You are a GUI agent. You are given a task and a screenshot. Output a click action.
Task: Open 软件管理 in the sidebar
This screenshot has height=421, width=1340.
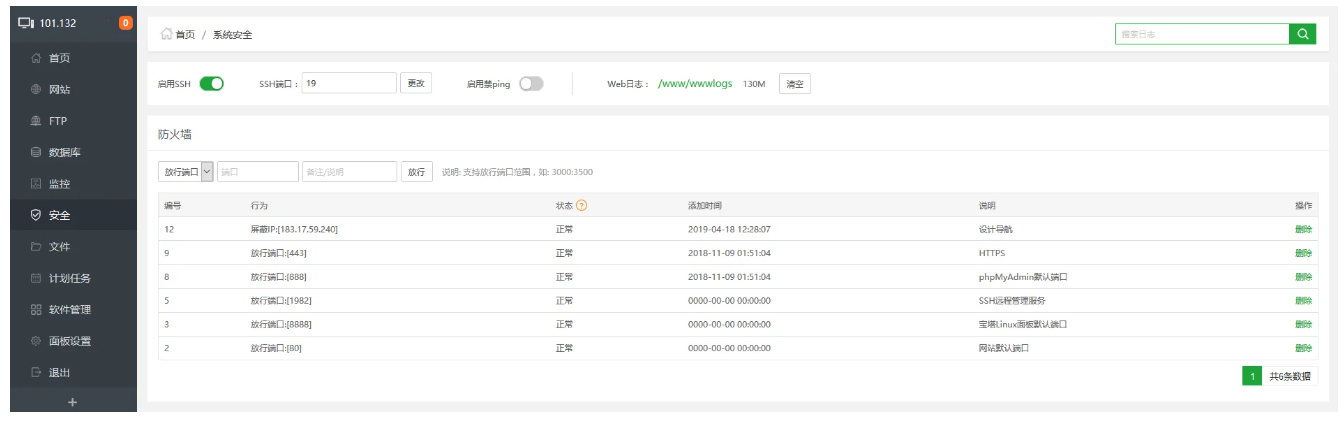[69, 309]
